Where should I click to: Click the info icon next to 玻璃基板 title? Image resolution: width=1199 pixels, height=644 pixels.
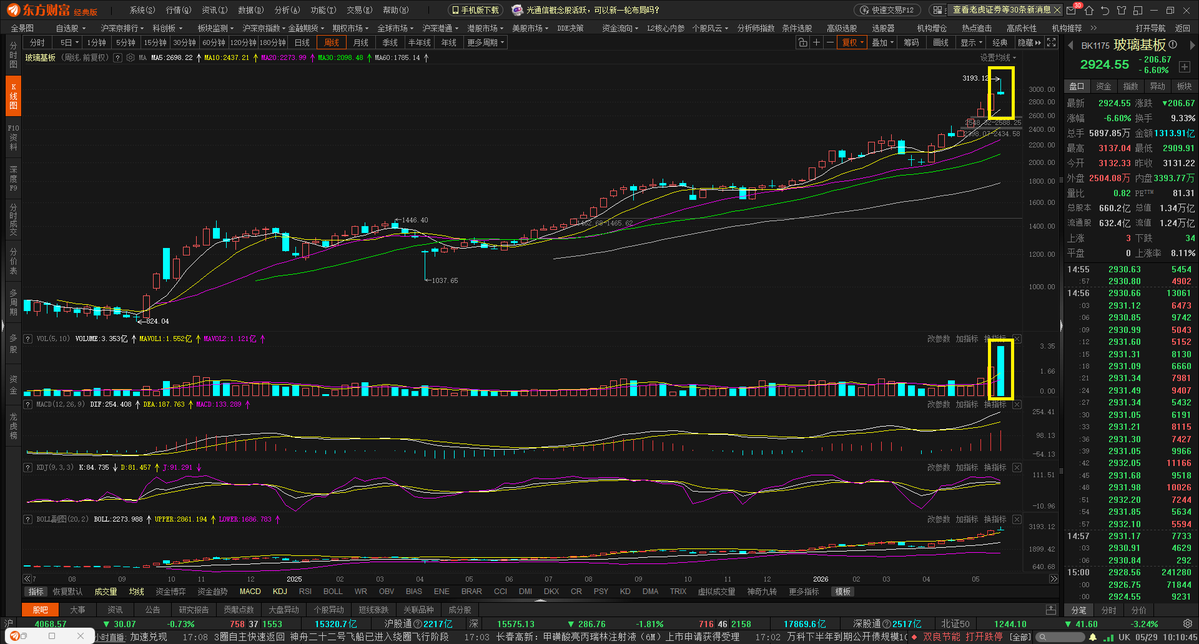pos(1173,44)
